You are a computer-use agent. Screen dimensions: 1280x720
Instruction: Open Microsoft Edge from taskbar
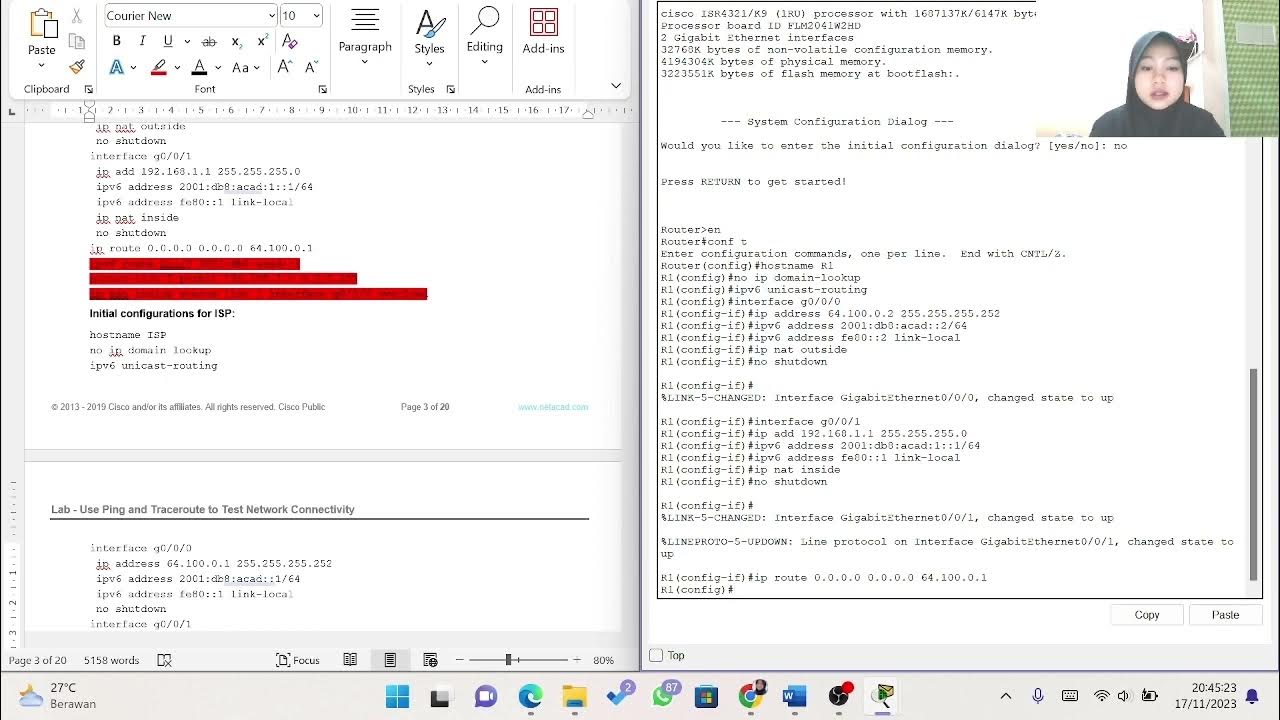(x=530, y=696)
